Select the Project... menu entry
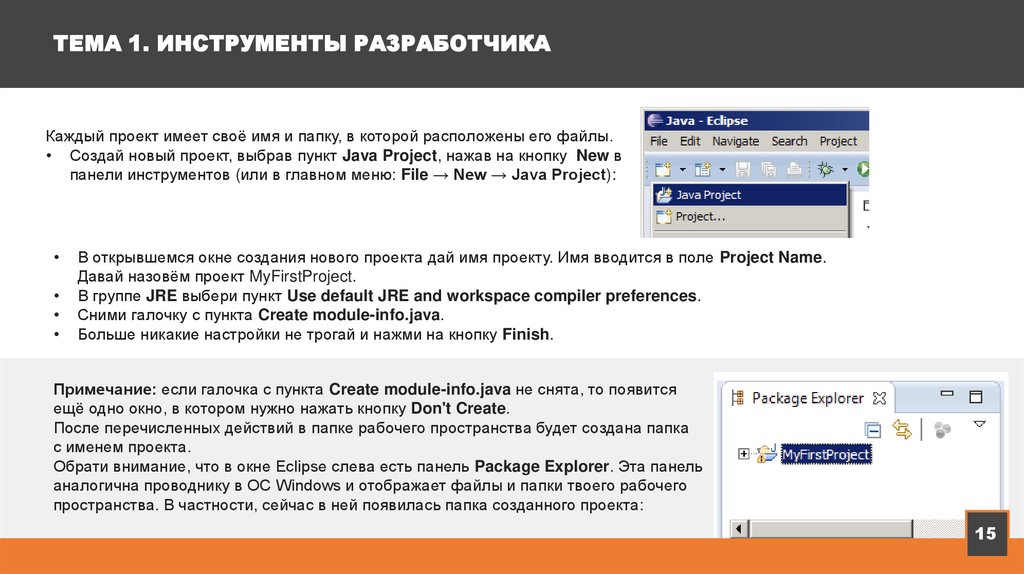Image resolution: width=1024 pixels, height=574 pixels. [750, 216]
